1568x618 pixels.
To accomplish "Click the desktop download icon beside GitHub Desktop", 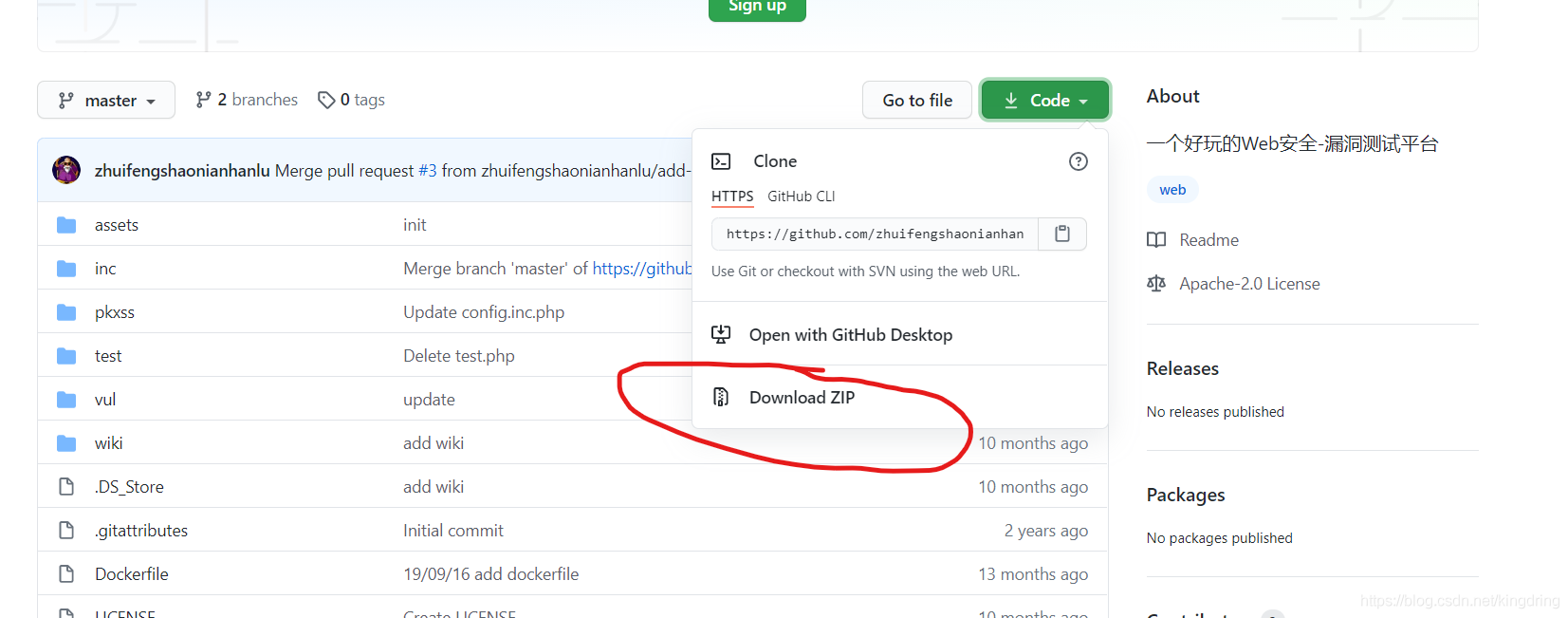I will tap(721, 334).
